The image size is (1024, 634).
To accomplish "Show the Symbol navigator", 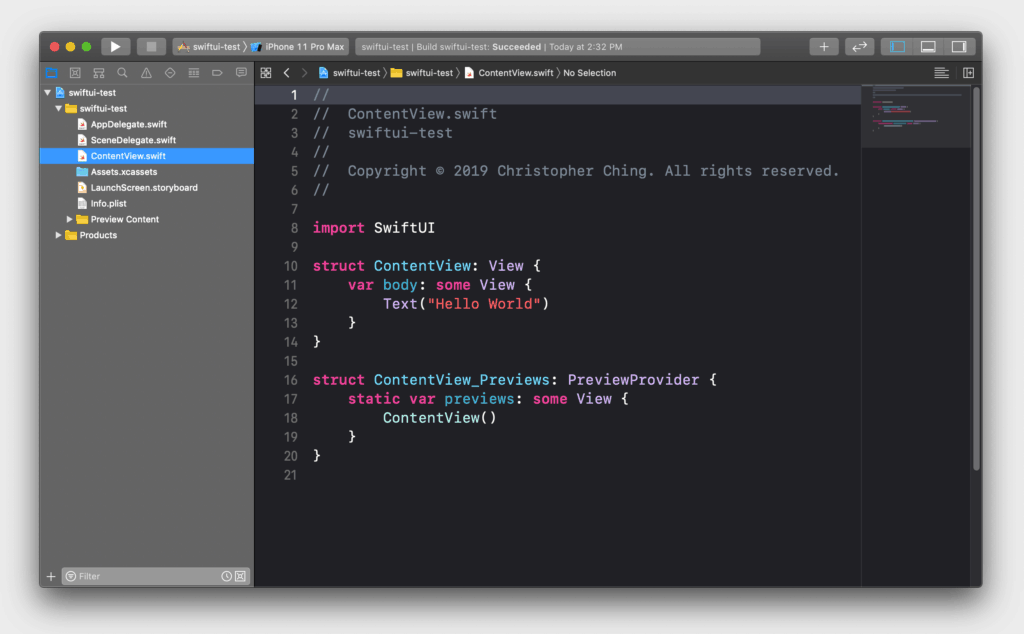I will click(x=99, y=72).
